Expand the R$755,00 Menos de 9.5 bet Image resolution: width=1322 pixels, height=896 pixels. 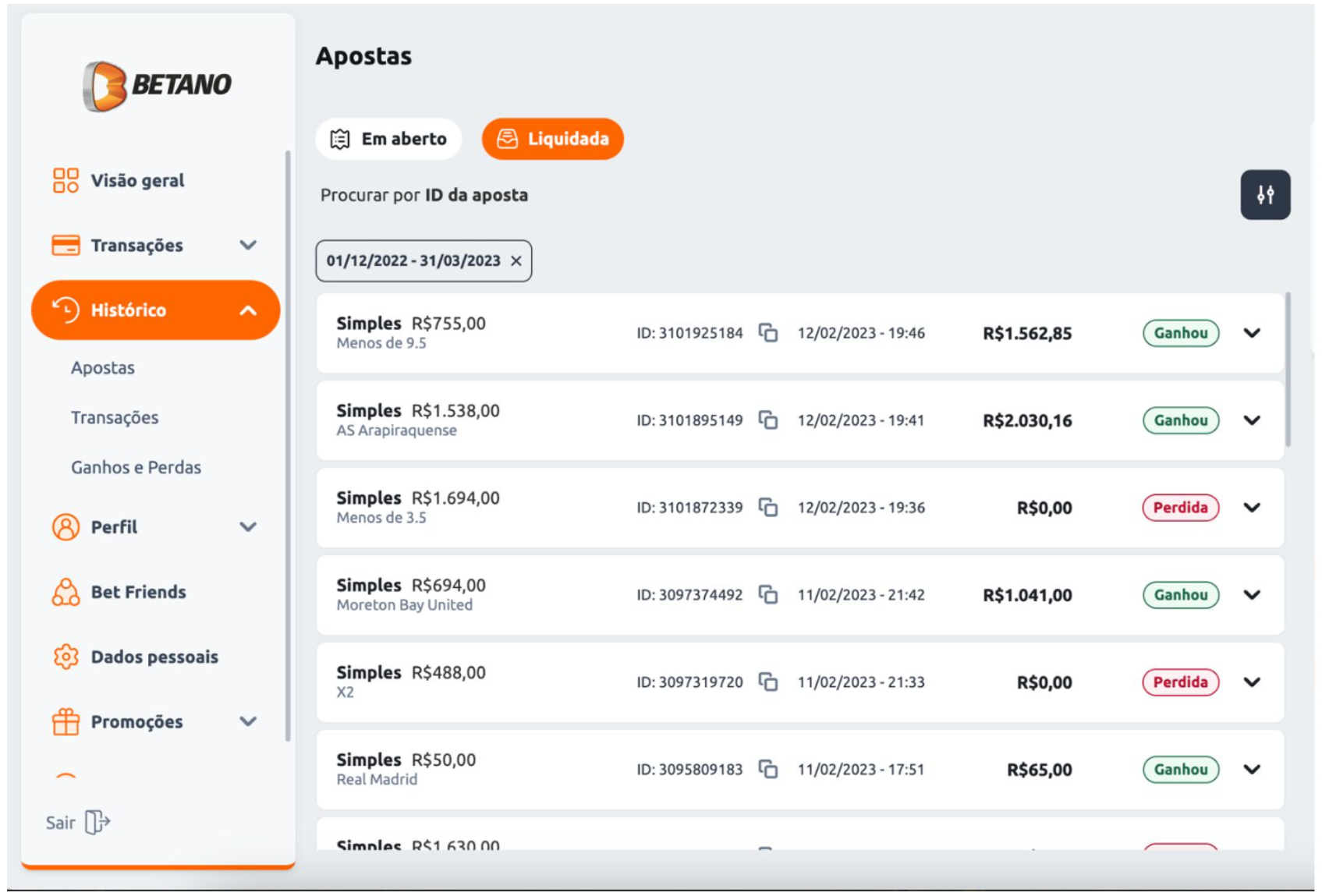1252,333
